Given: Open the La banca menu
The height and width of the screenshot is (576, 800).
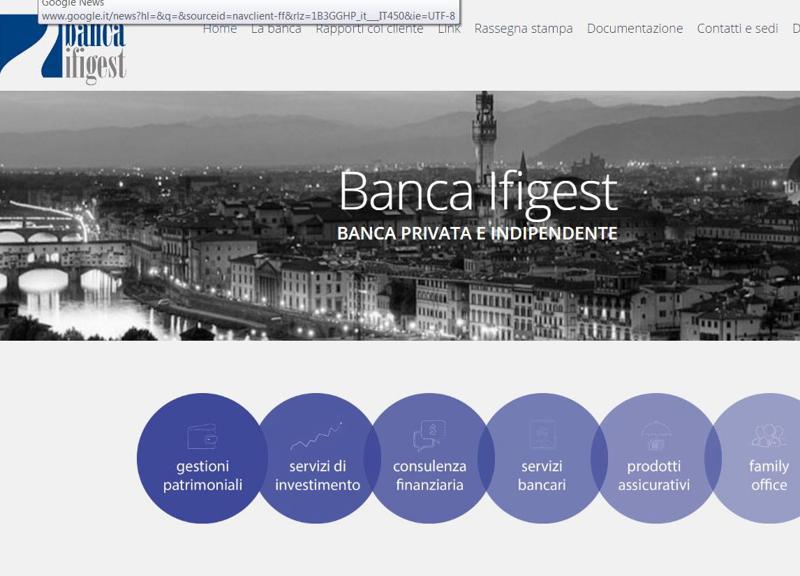Looking at the screenshot, I should click(x=276, y=29).
